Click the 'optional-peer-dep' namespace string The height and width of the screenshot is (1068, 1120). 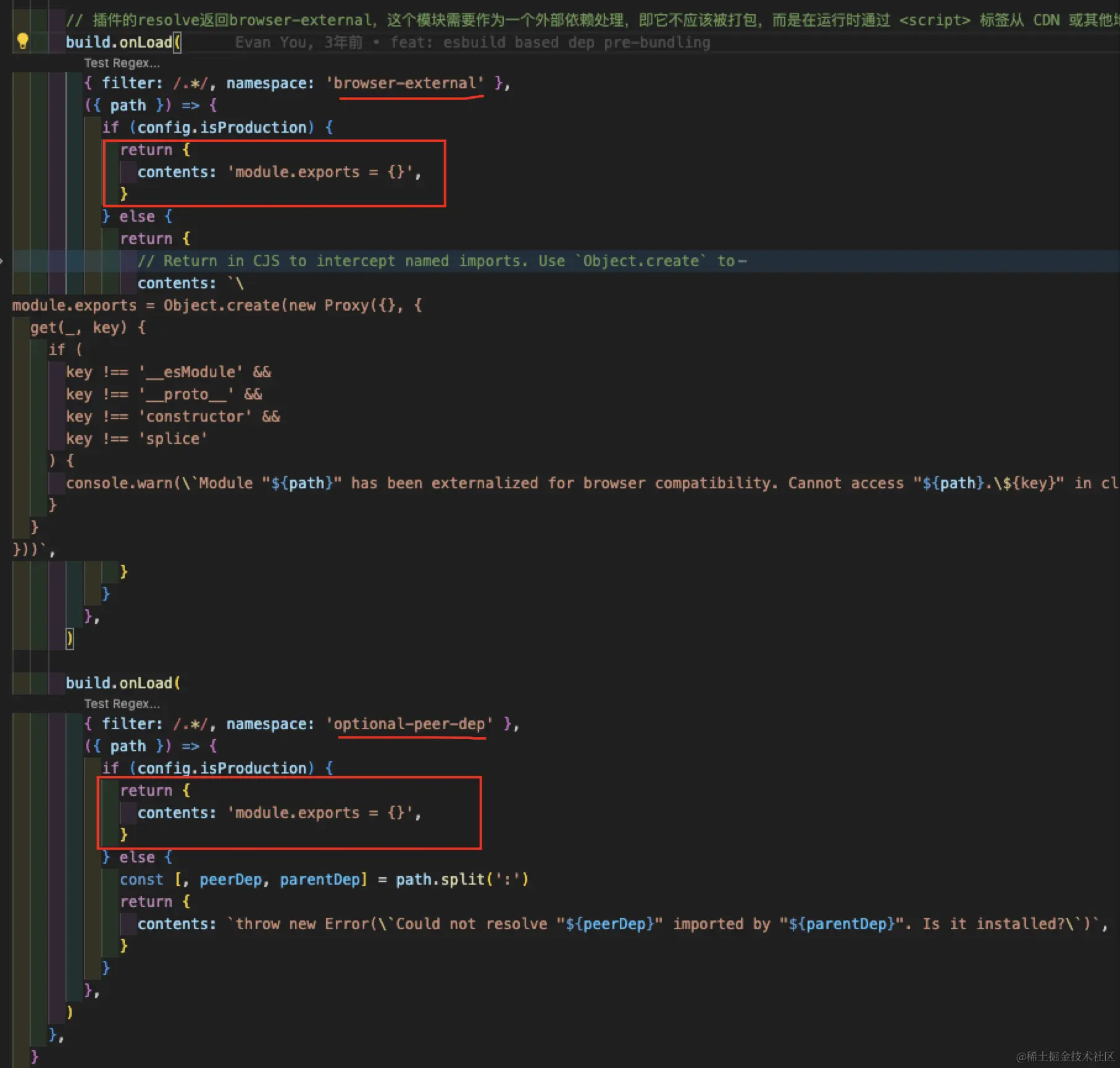409,724
